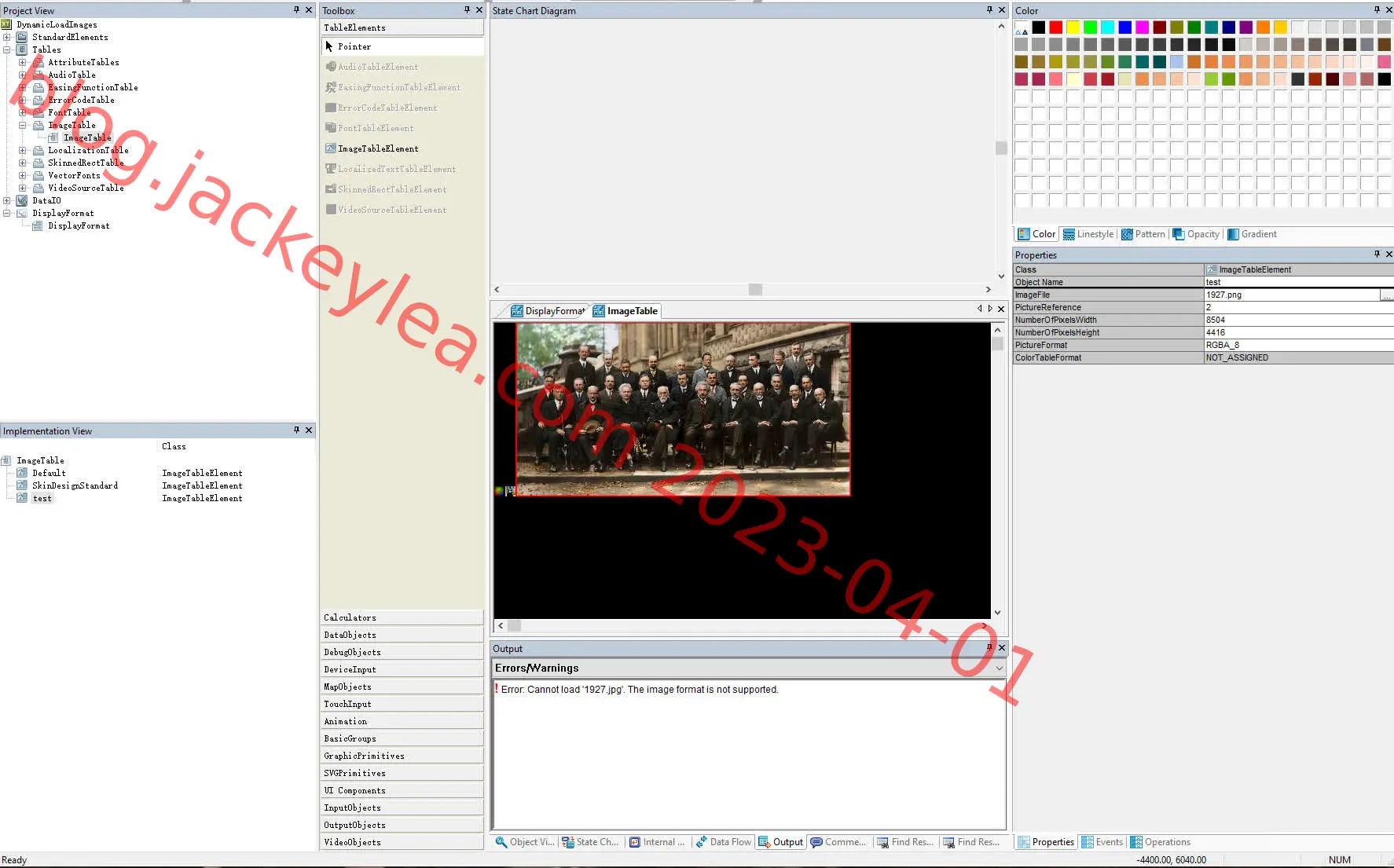Open the GraphicPrimitives toolbox category
This screenshot has height=868, width=1394.
[402, 756]
